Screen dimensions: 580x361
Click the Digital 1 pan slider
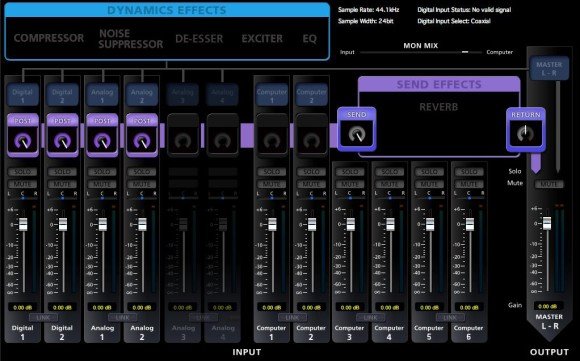[23, 198]
